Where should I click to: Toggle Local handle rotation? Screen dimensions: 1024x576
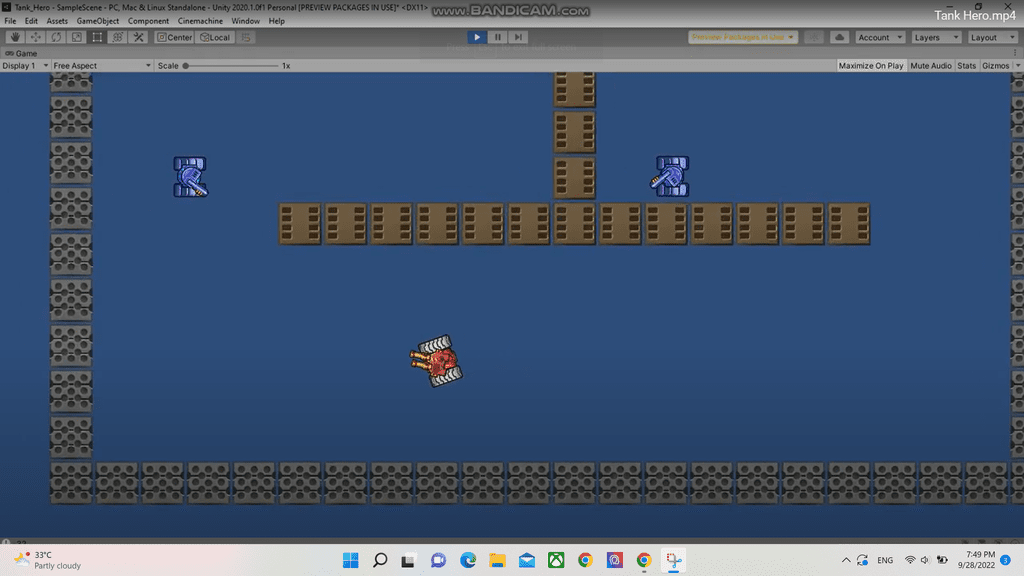tap(215, 37)
